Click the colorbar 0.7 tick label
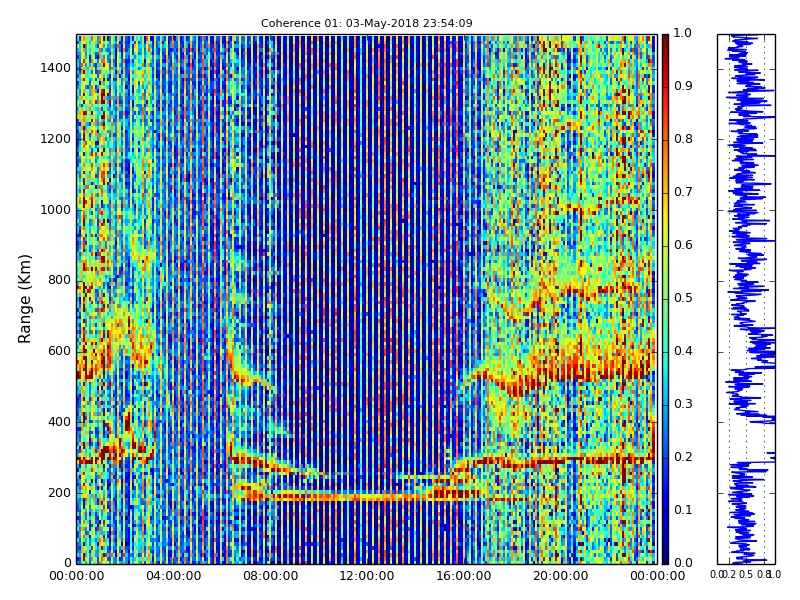This screenshot has width=800, height=600. click(683, 192)
